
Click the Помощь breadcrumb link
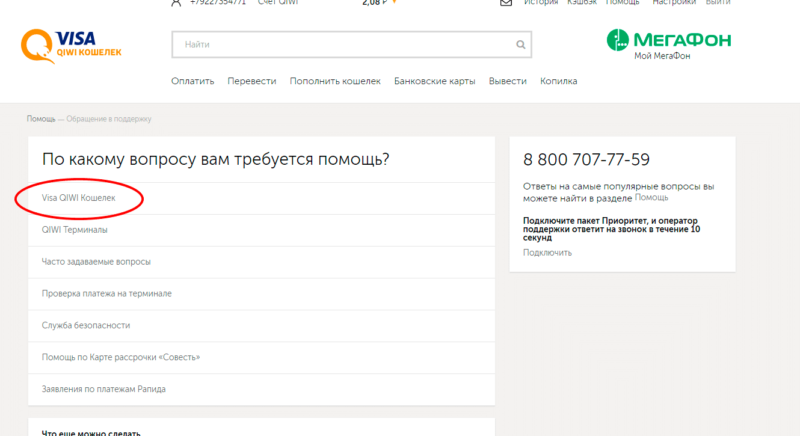[x=41, y=119]
